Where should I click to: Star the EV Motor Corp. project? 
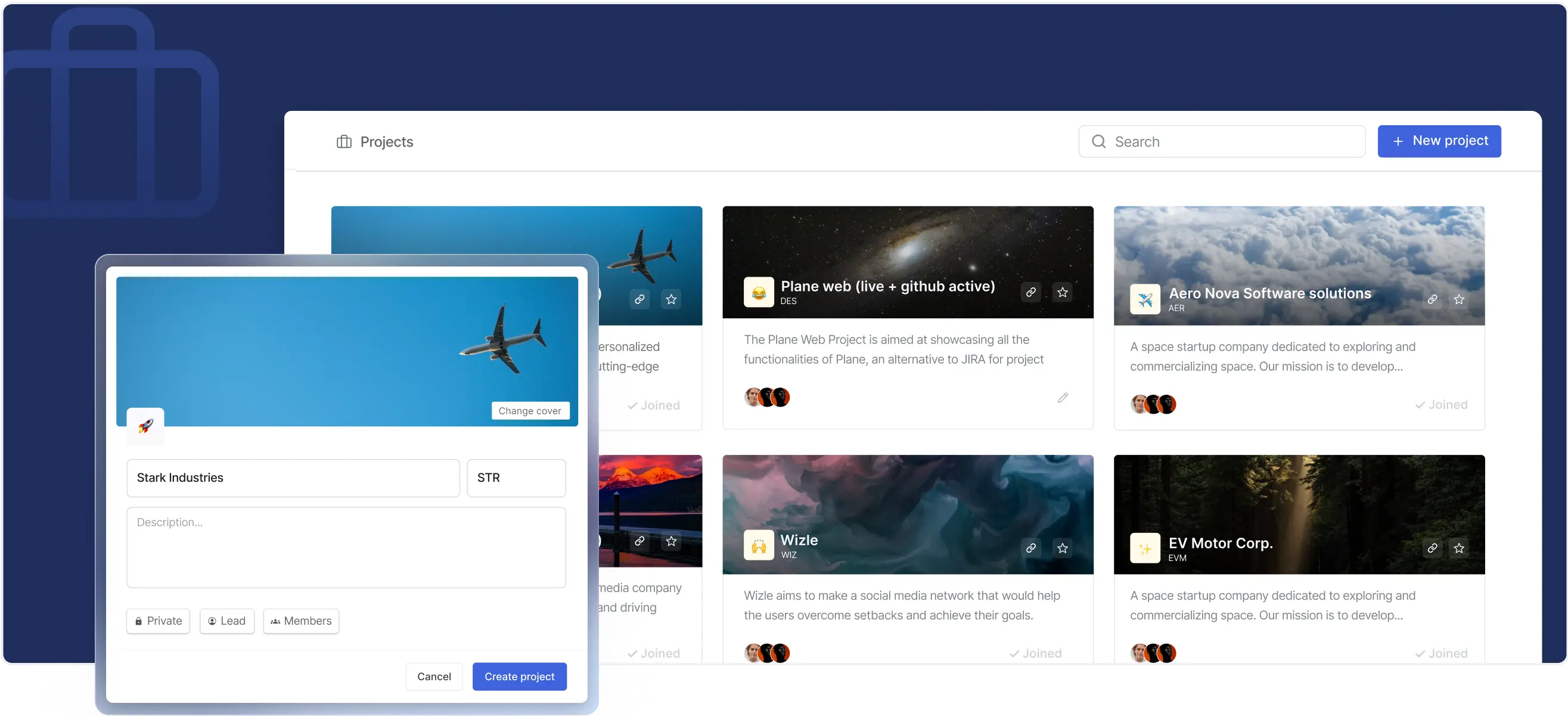(1459, 548)
